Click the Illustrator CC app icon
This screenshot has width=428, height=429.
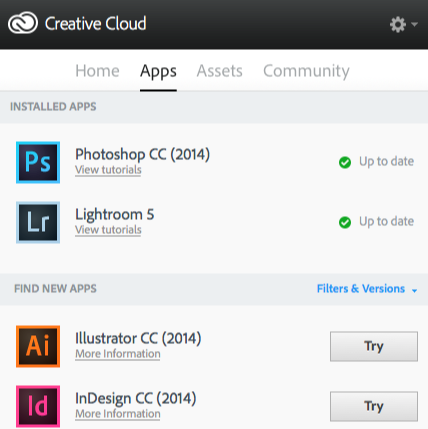point(38,346)
